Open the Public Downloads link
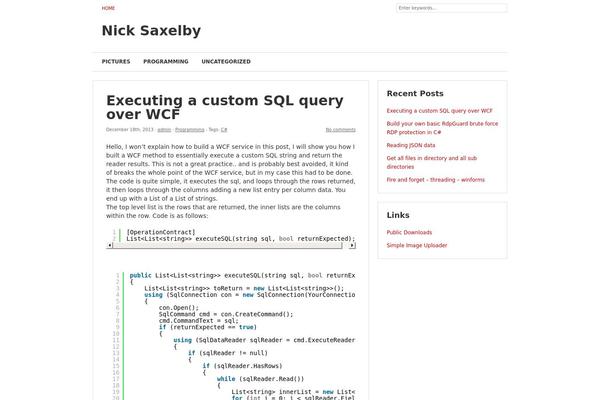This screenshot has height=400, width=600. point(409,232)
